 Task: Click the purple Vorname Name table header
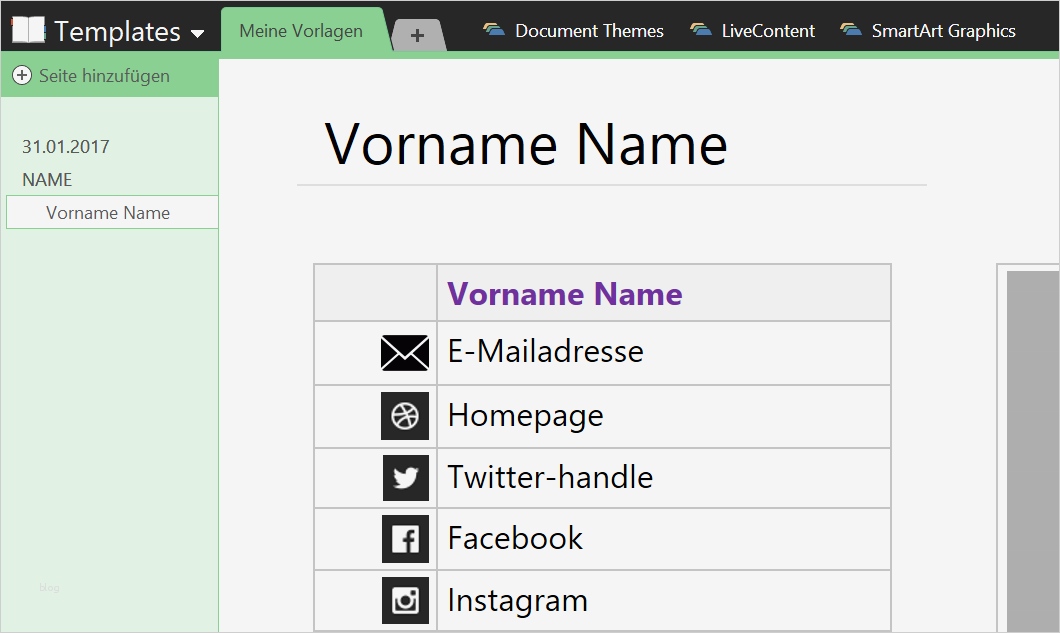(564, 294)
